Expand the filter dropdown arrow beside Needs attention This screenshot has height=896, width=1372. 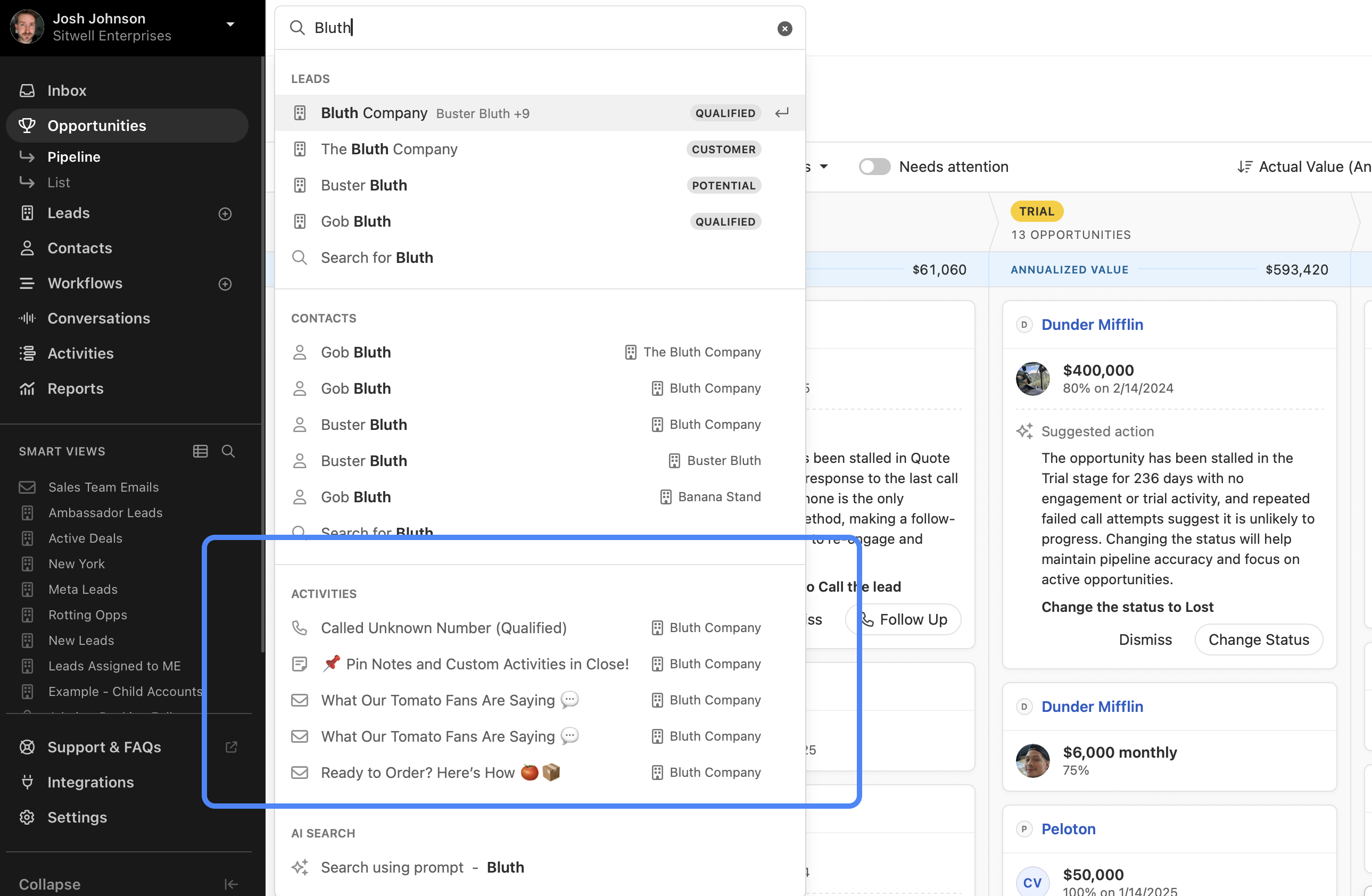point(824,167)
